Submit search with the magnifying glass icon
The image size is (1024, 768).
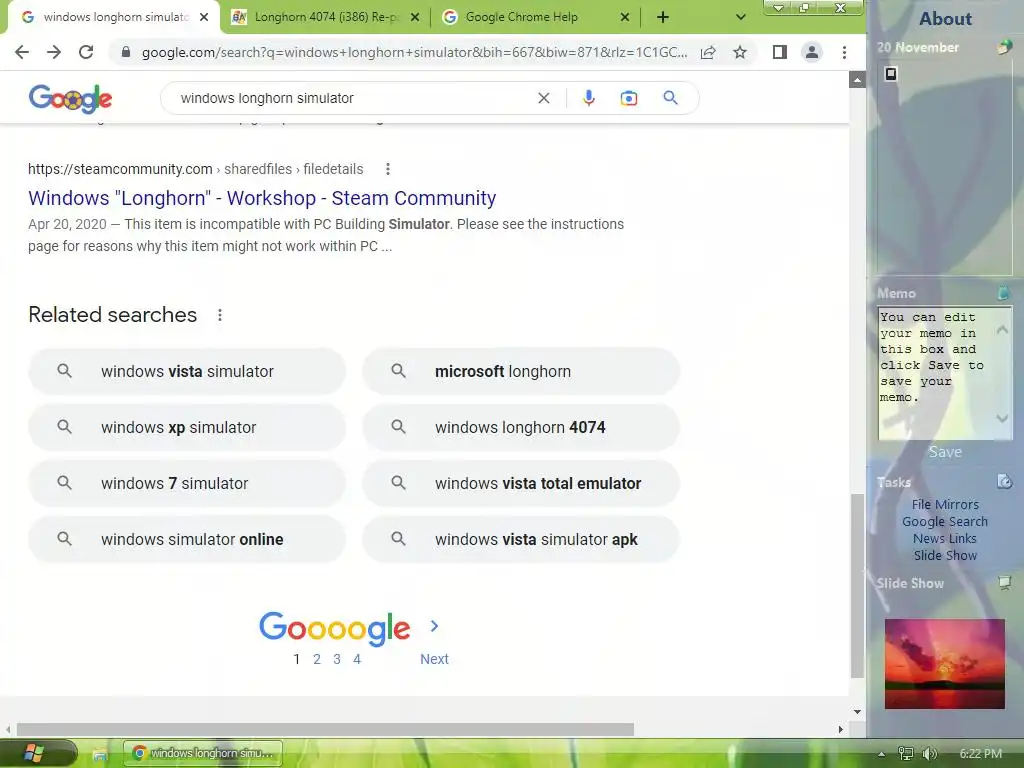click(x=670, y=98)
